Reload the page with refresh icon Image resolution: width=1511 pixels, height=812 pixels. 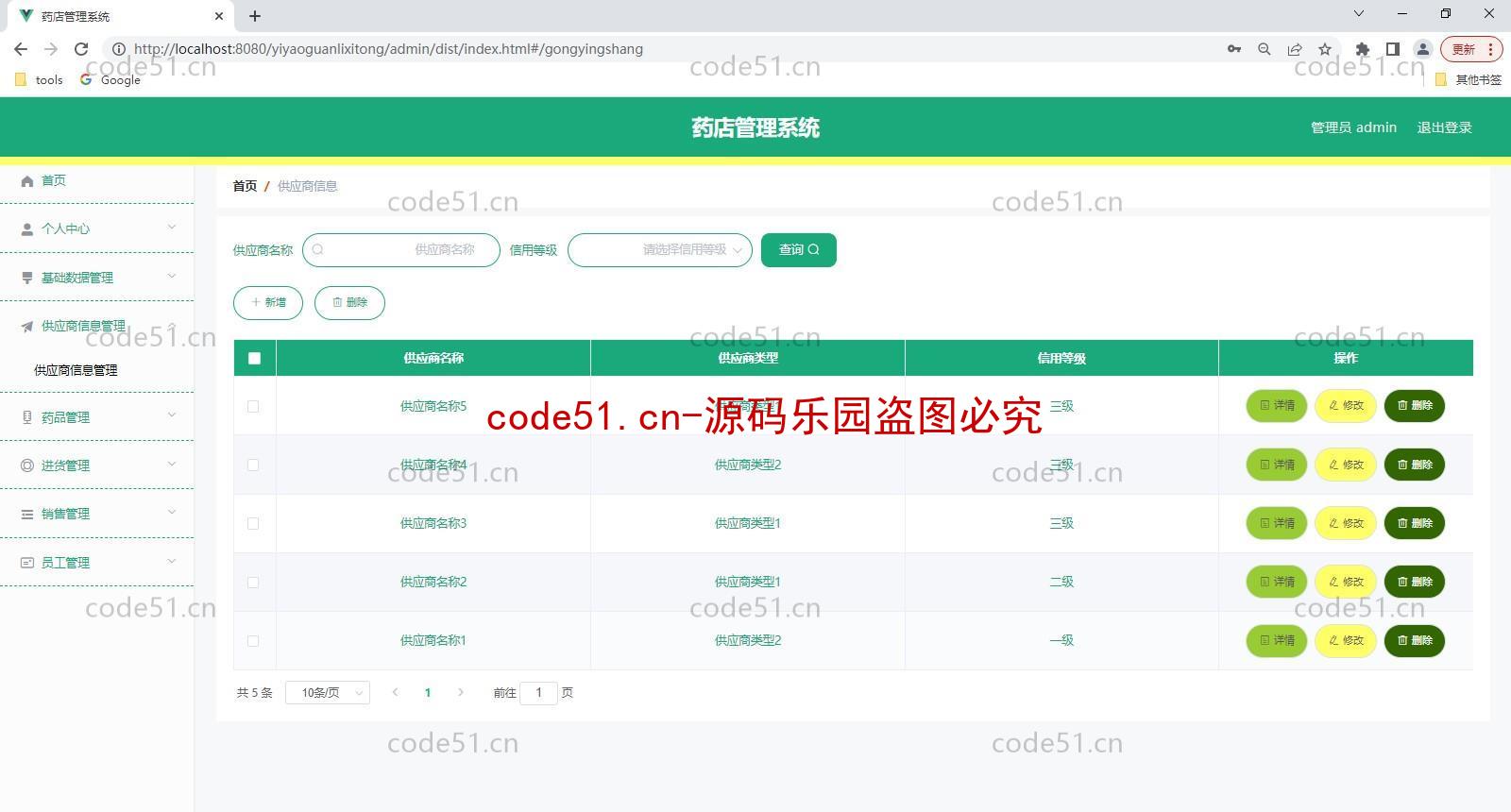[x=81, y=49]
